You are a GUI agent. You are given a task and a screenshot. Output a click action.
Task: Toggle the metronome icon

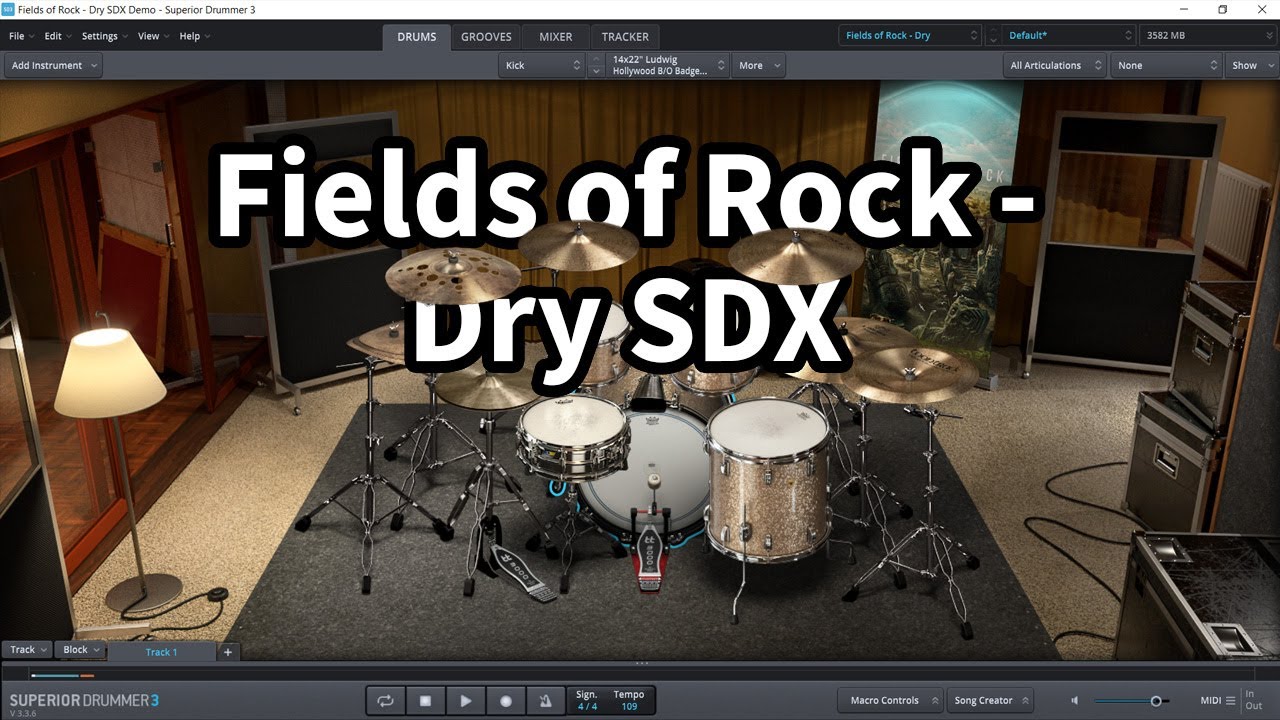click(x=545, y=701)
